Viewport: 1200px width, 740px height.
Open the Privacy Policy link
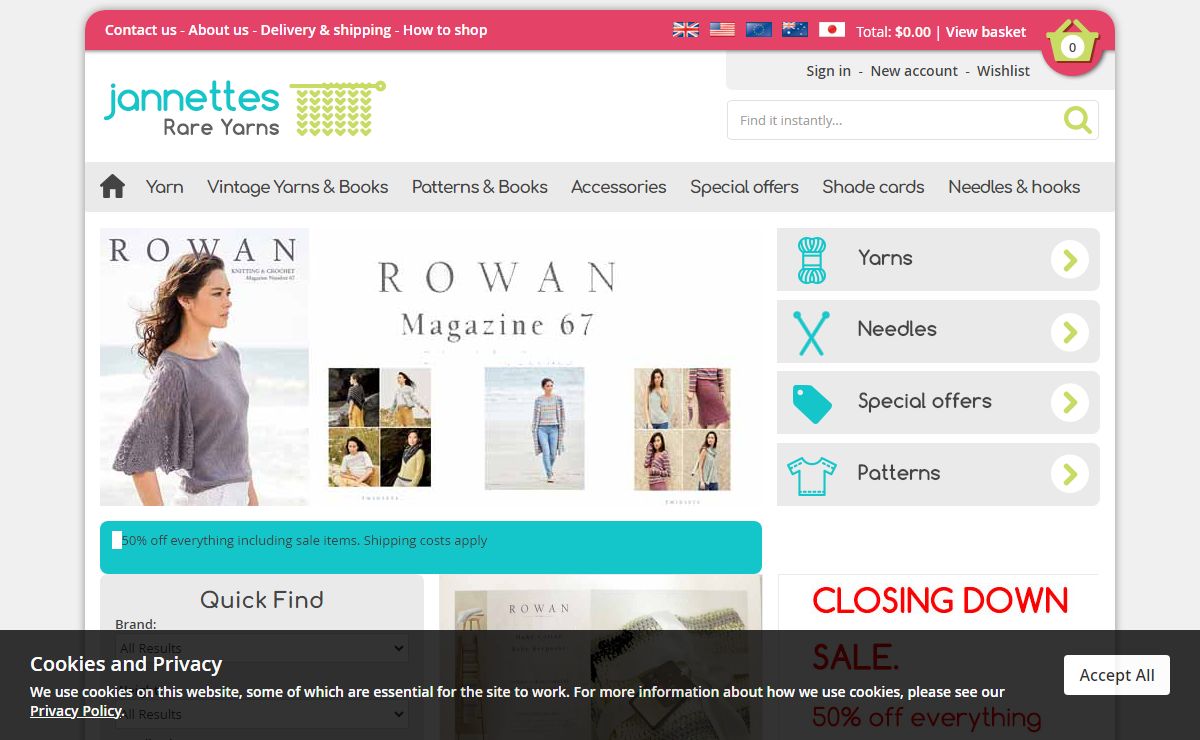click(x=75, y=711)
